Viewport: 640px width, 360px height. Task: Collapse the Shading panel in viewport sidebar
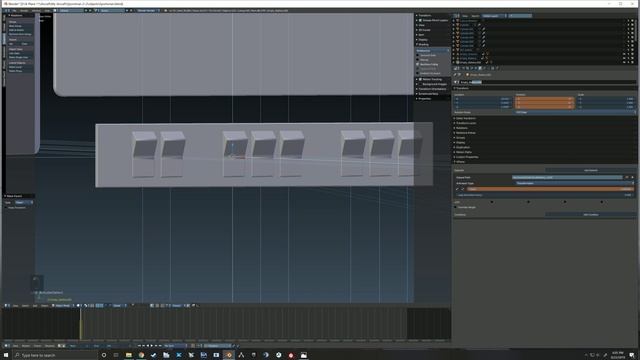[x=423, y=44]
